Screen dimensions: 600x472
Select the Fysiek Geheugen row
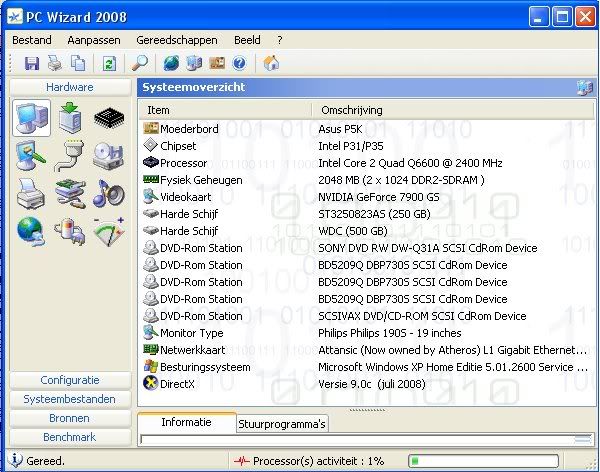[x=367, y=180]
